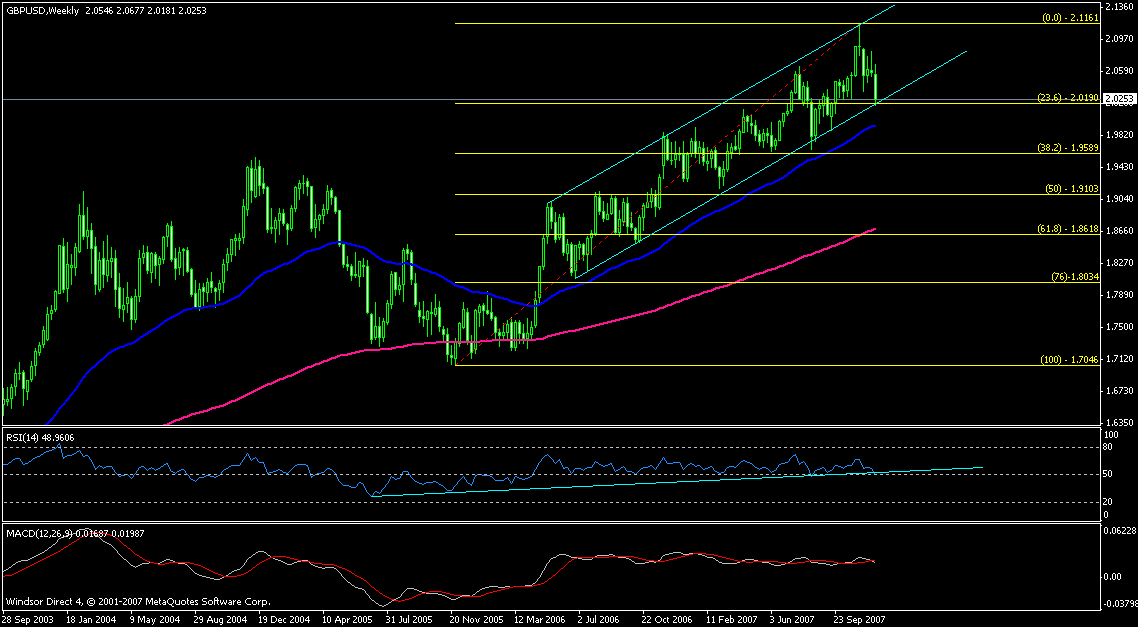The image size is (1138, 627).
Task: Click the 2.0590 price scale value
Action: 1118,70
